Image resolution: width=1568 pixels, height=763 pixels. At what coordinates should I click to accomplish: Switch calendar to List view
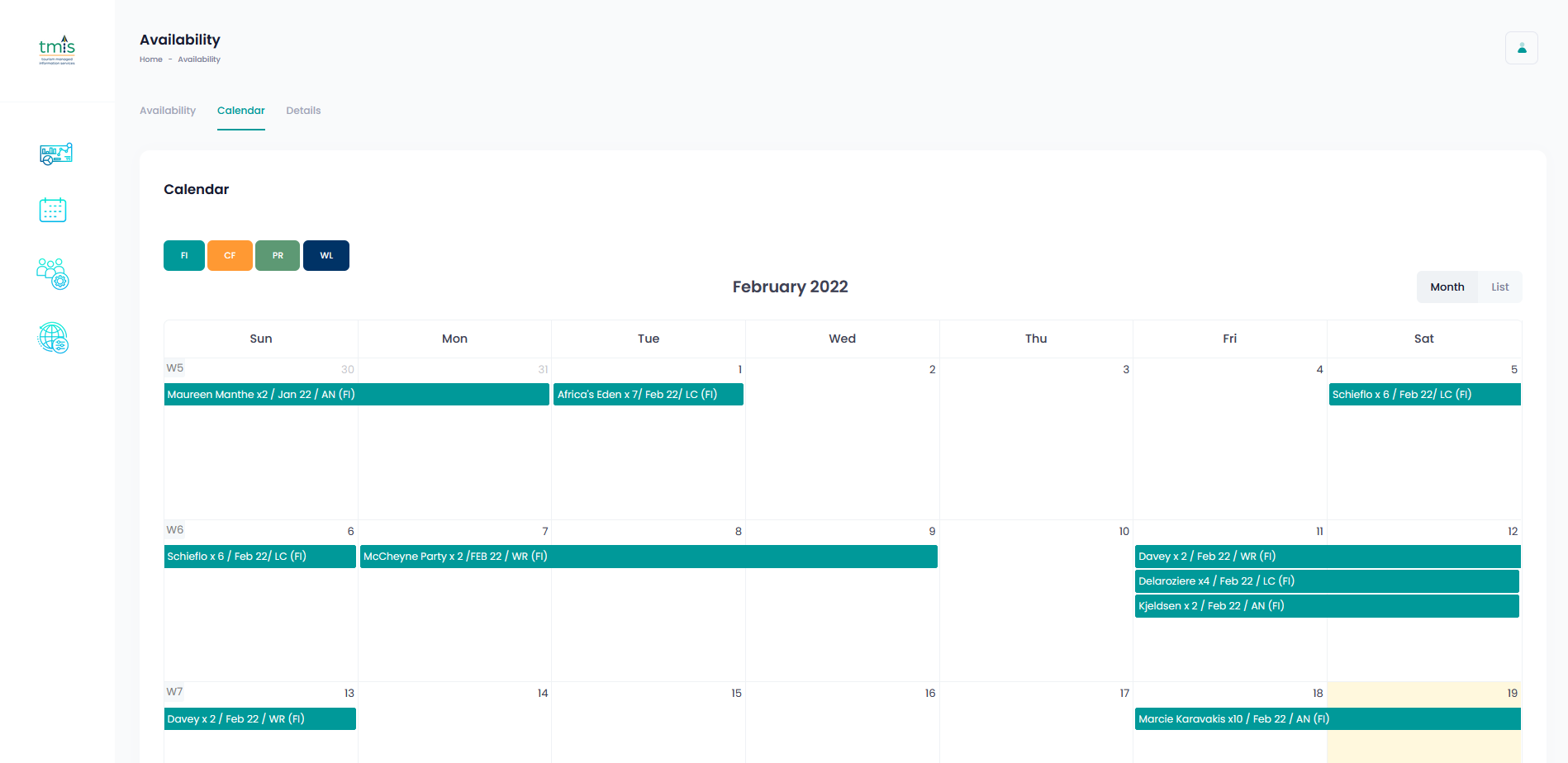tap(1499, 287)
